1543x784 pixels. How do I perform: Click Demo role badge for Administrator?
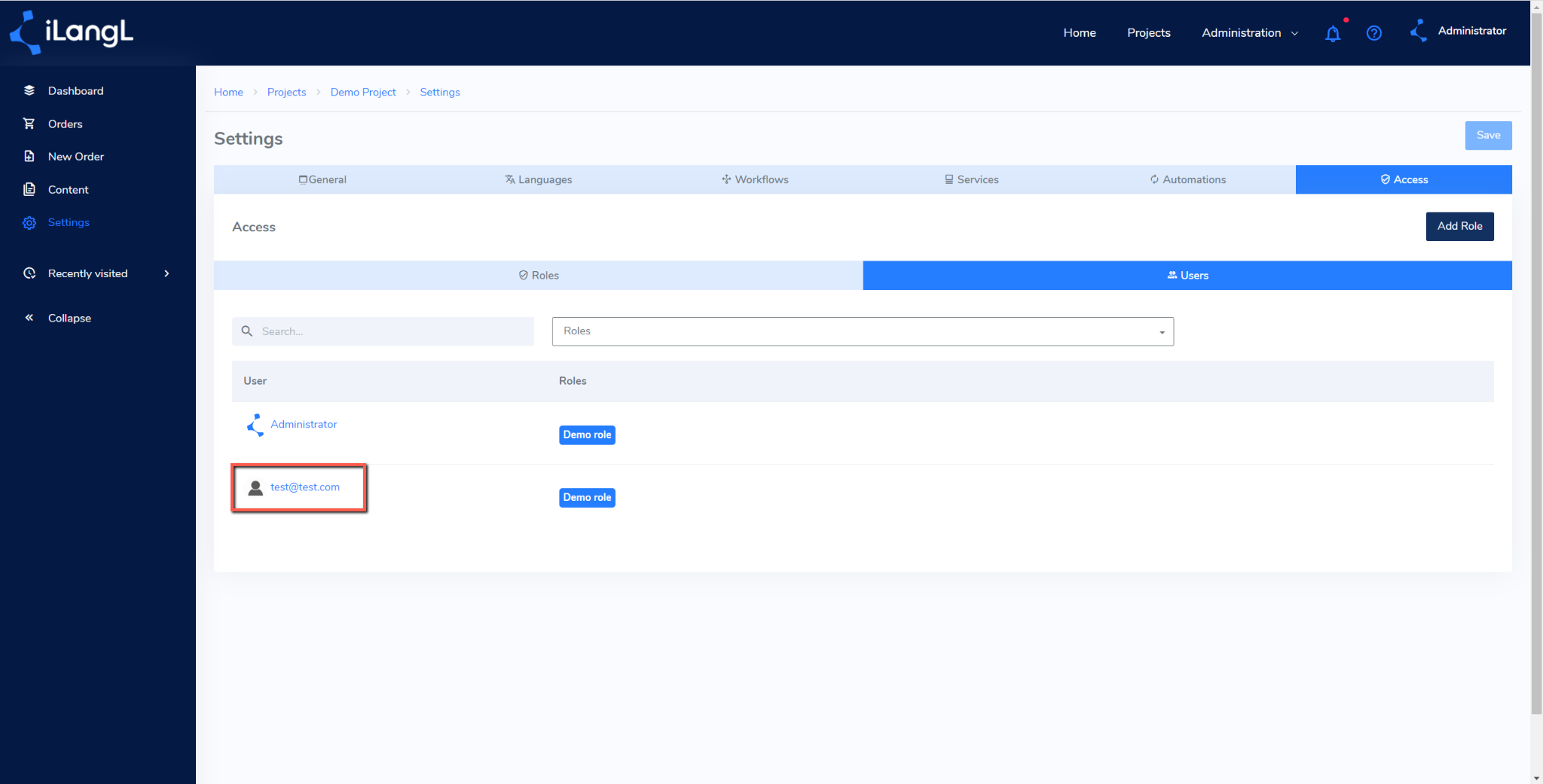pyautogui.click(x=587, y=435)
